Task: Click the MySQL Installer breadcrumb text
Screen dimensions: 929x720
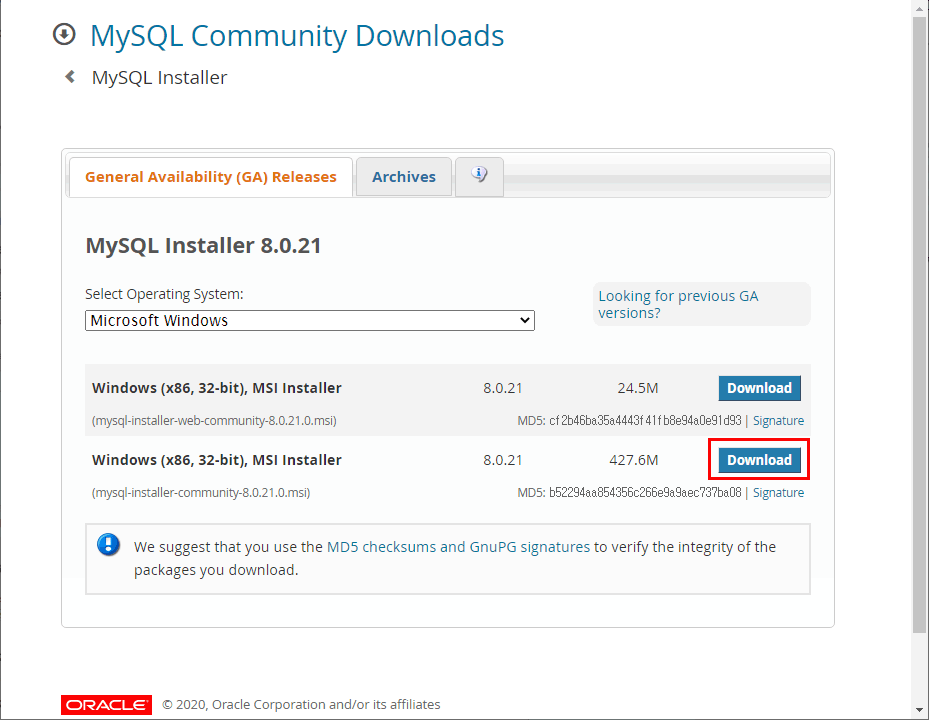Action: [x=159, y=78]
